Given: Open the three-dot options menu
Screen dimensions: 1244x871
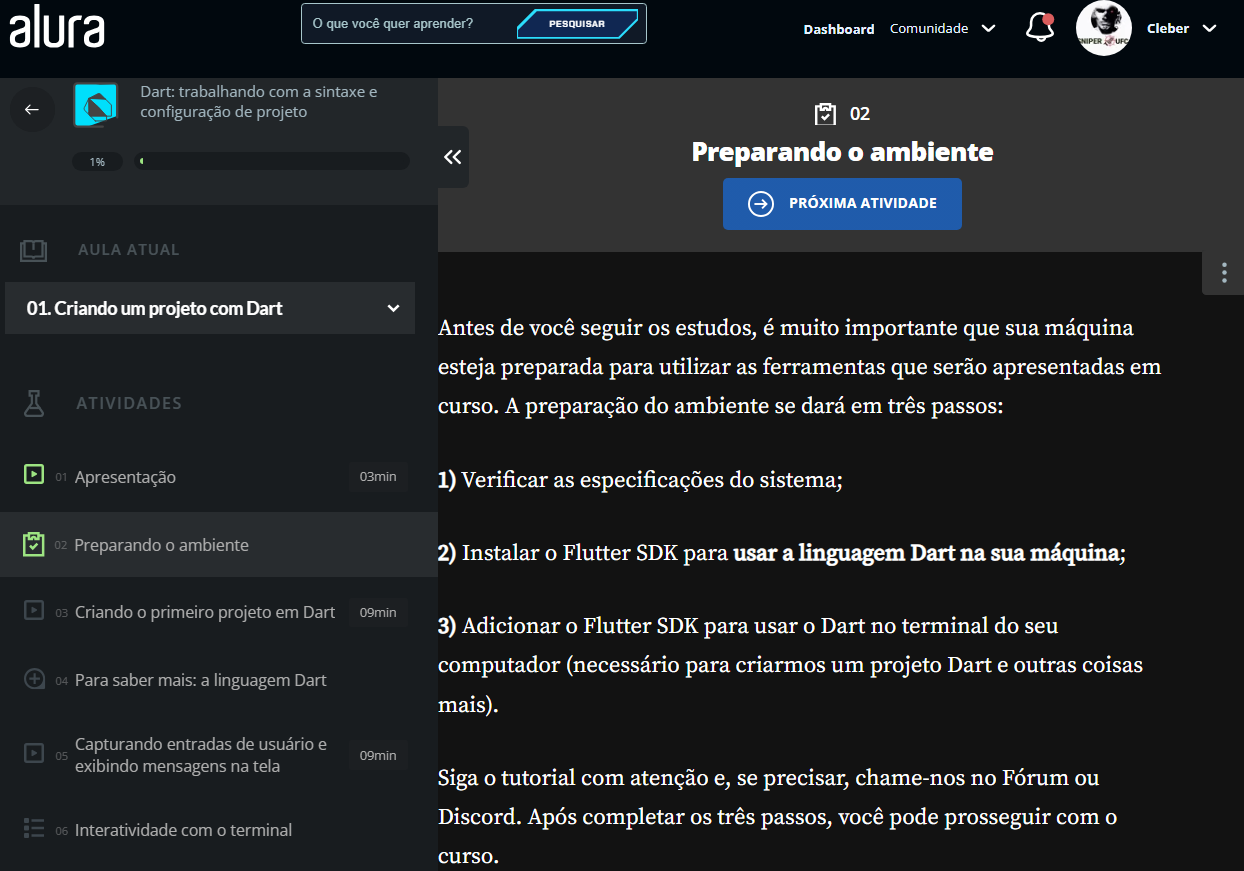Looking at the screenshot, I should [1224, 273].
